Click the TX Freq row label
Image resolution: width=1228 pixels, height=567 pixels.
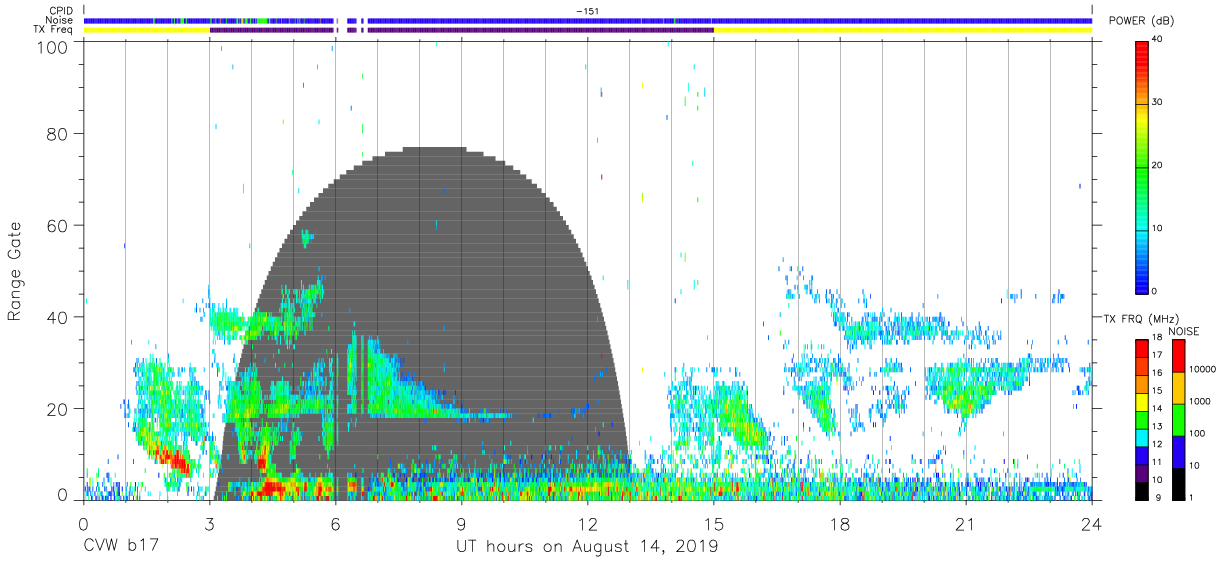click(x=53, y=30)
